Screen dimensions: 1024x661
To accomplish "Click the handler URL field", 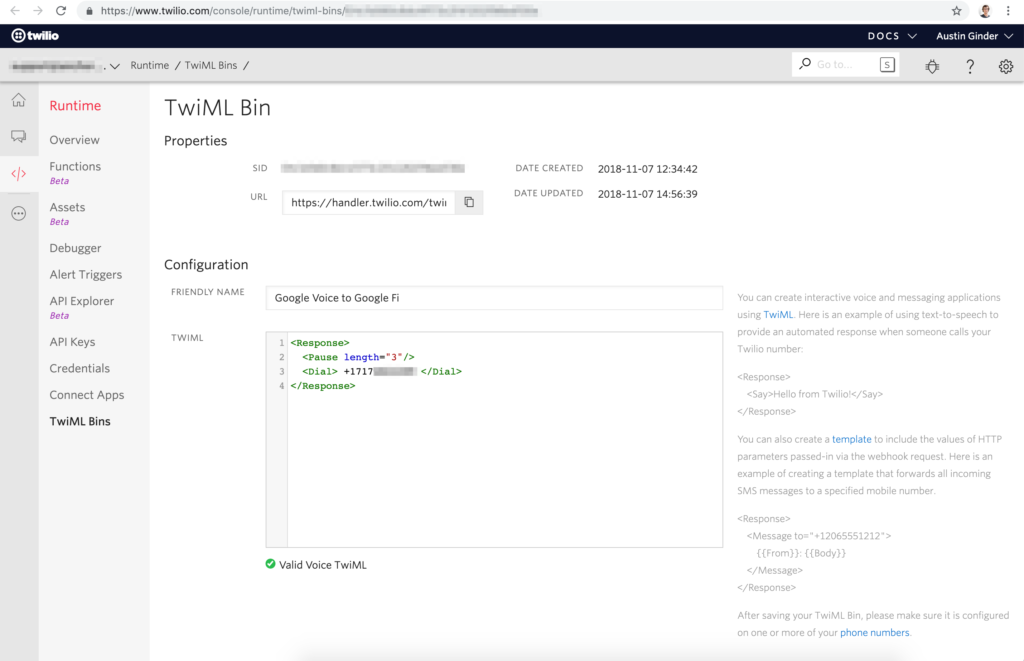I will (369, 202).
